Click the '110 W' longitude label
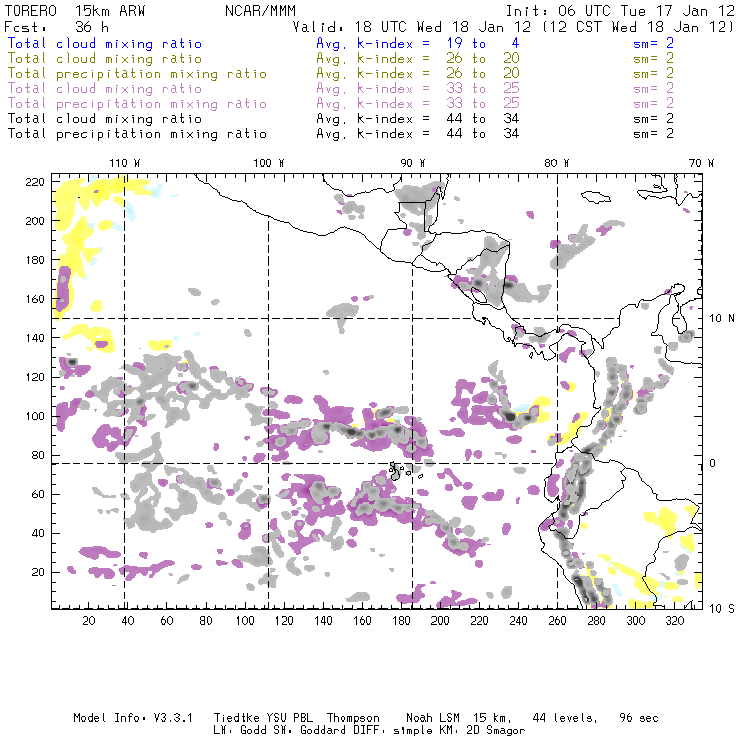740x740 pixels. [x=125, y=163]
